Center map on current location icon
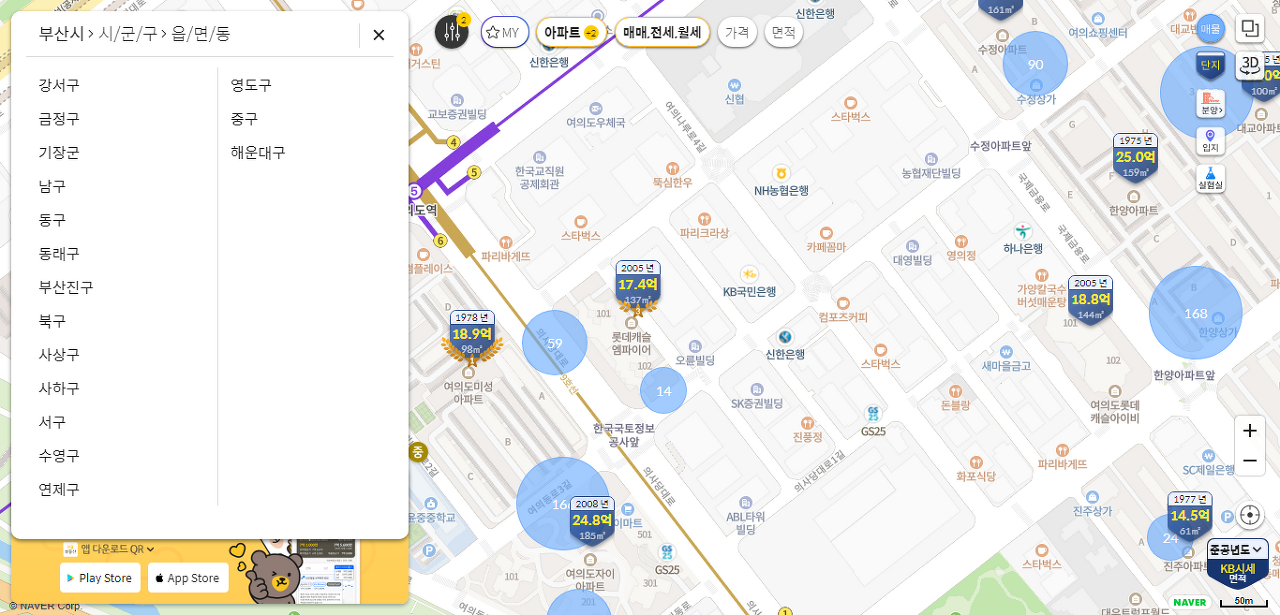1280x615 pixels. (x=1249, y=515)
